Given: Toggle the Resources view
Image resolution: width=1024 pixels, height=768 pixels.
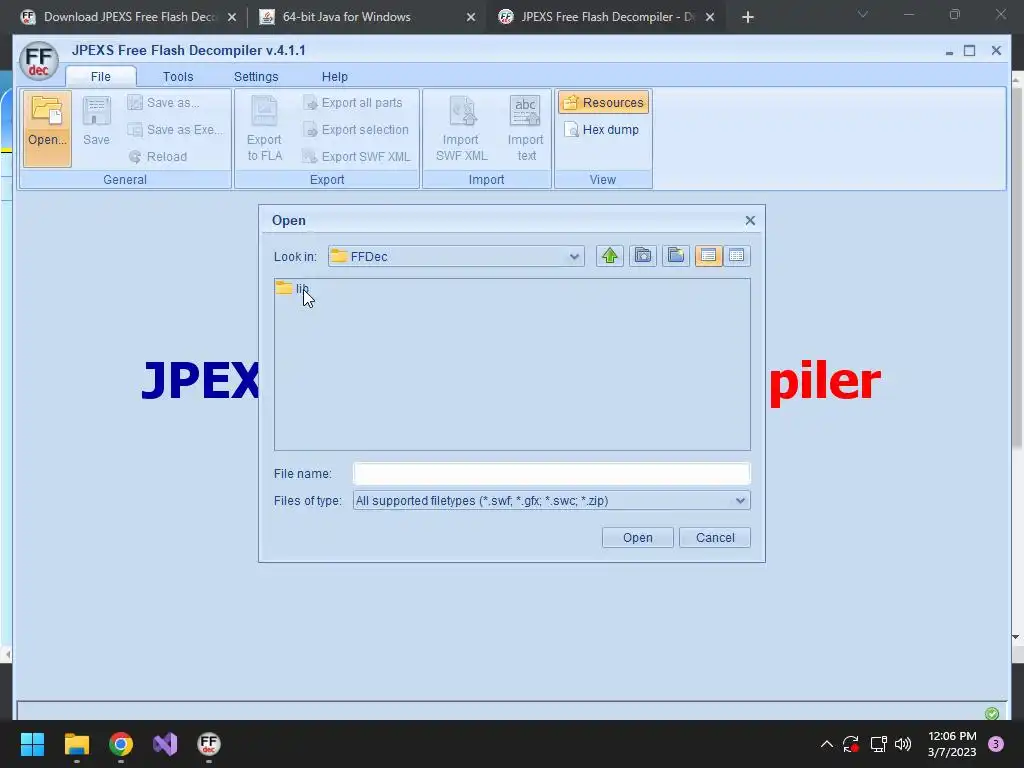Looking at the screenshot, I should 603,103.
